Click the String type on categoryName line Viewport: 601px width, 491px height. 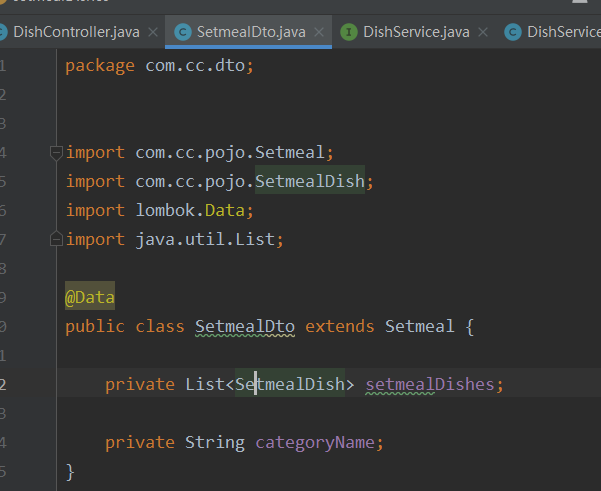215,443
